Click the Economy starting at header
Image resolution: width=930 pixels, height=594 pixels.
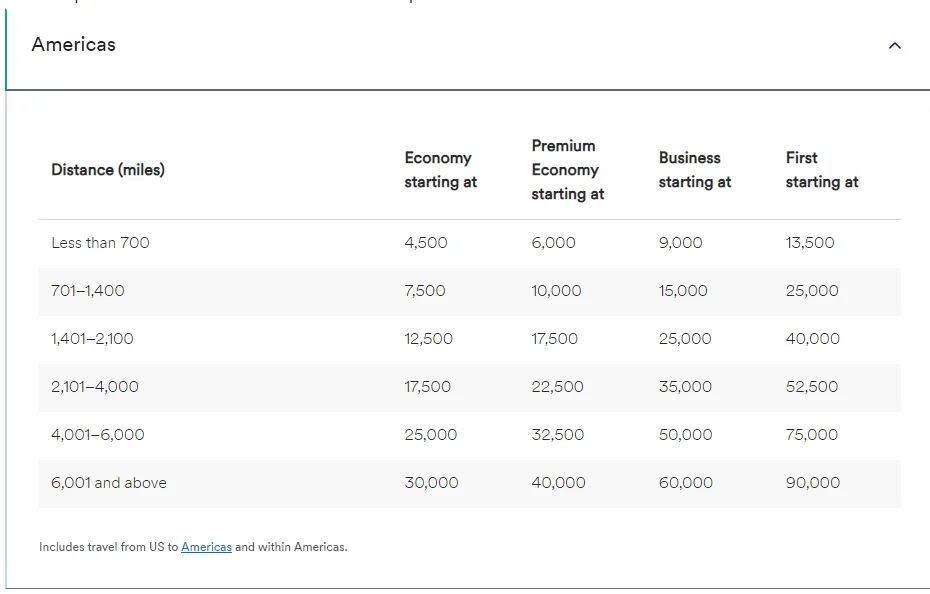coord(440,170)
